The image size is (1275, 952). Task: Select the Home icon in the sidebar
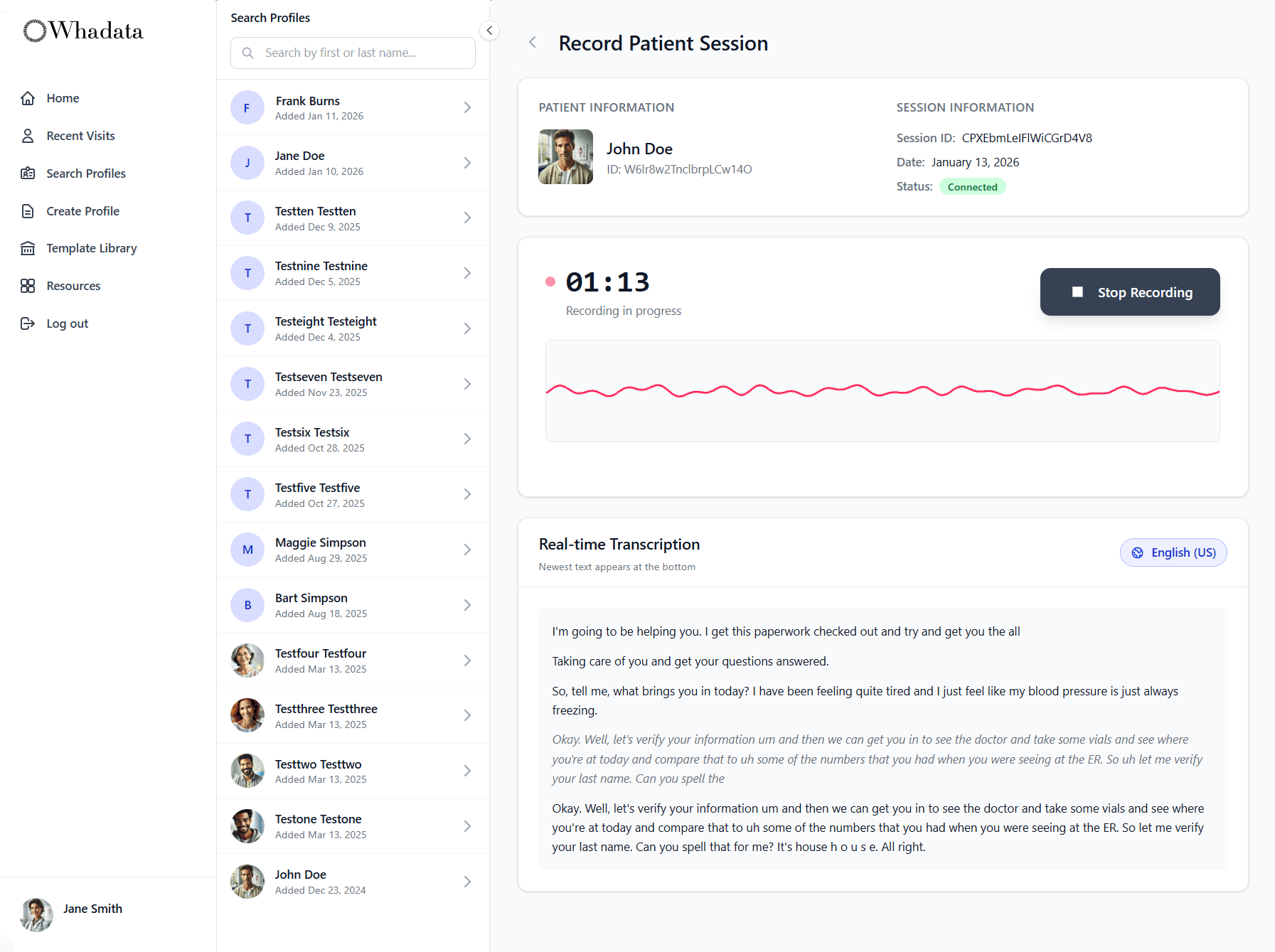pos(28,97)
